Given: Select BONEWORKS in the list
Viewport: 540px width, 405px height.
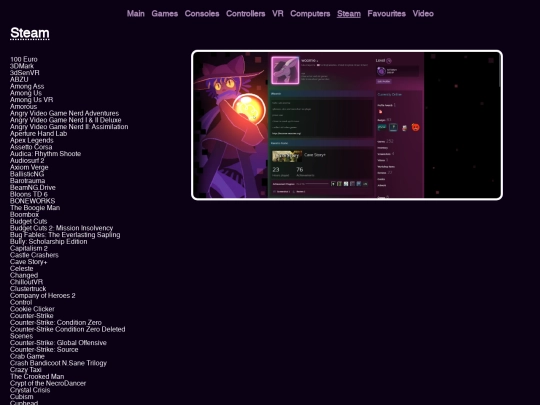Looking at the screenshot, I should tap(32, 201).
